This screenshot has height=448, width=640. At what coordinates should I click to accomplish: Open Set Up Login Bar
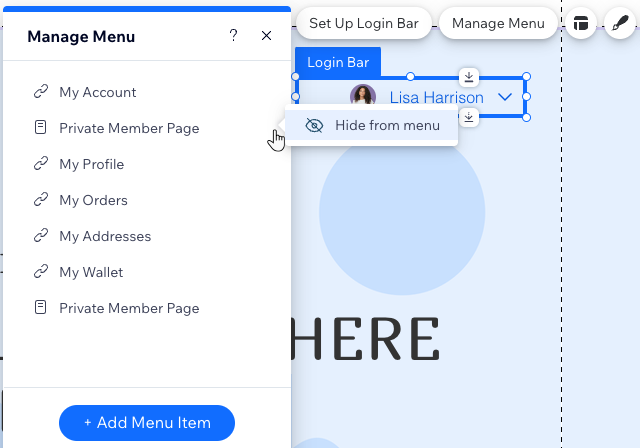[x=364, y=23]
